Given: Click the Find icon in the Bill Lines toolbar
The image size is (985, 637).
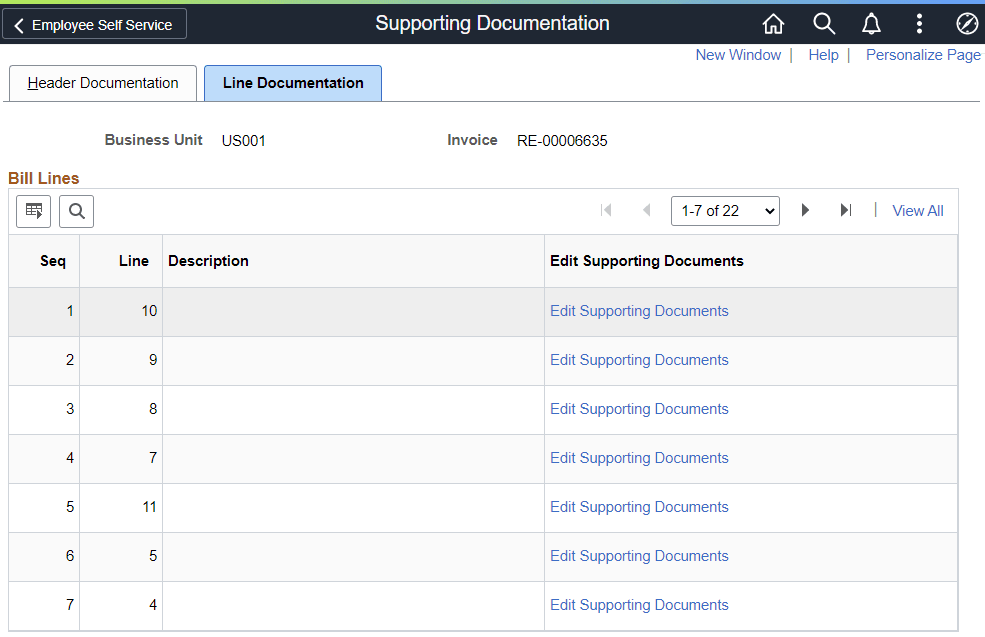Looking at the screenshot, I should coord(76,210).
